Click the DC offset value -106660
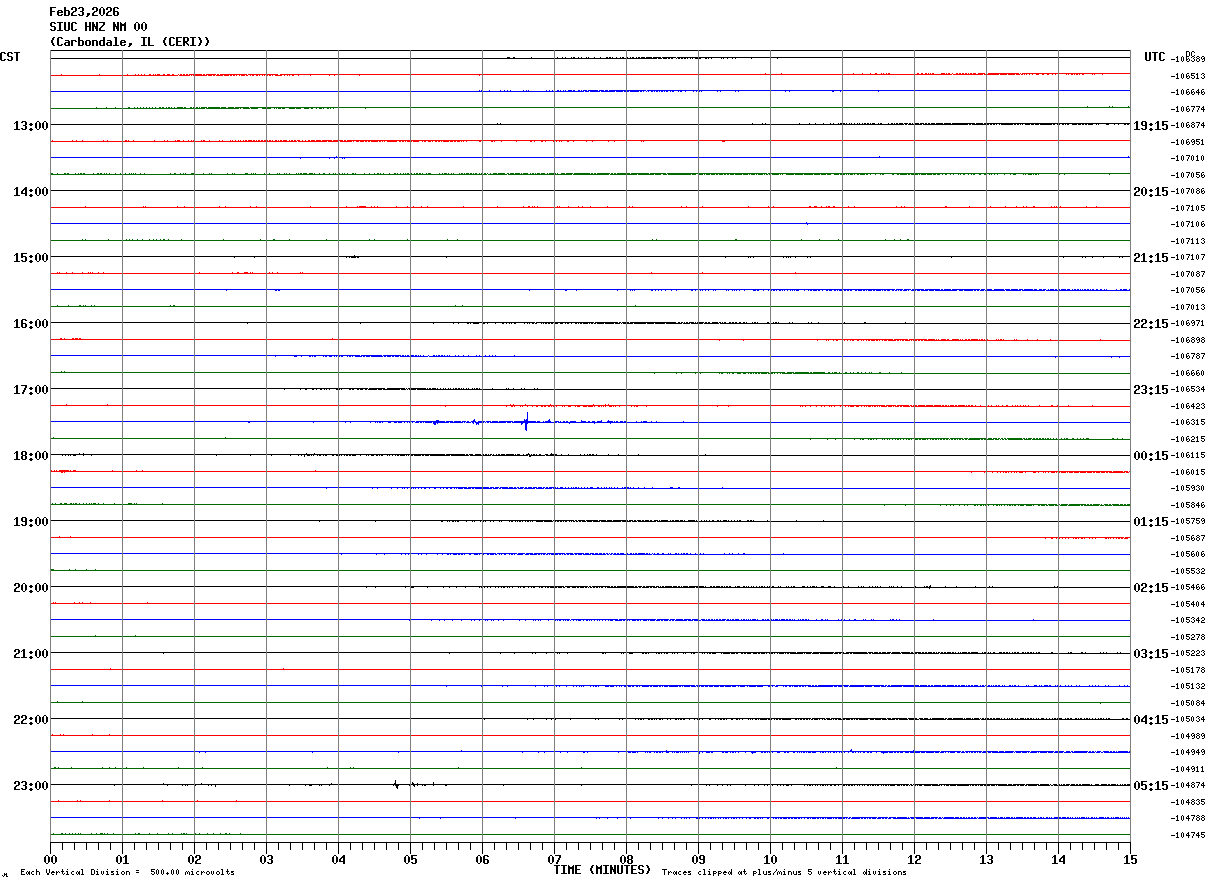1210x886 pixels. (1187, 373)
